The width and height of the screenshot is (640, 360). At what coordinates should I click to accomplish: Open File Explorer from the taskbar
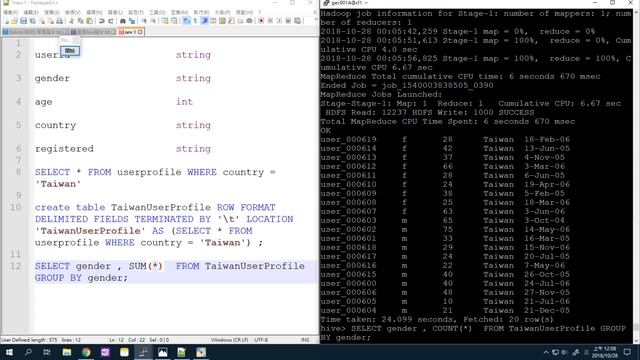tap(67, 352)
